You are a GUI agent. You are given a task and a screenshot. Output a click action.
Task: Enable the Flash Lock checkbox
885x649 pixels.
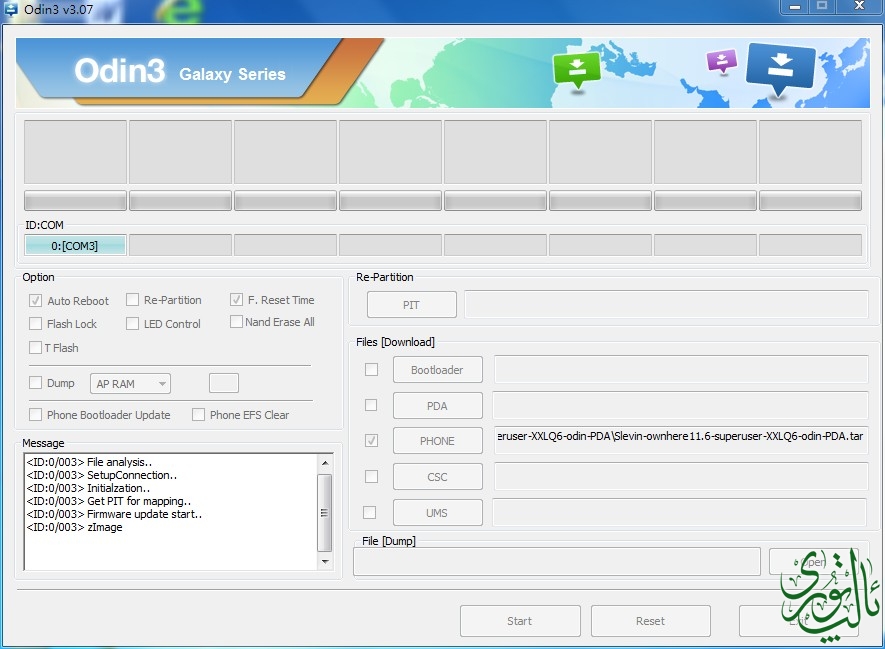pos(36,323)
